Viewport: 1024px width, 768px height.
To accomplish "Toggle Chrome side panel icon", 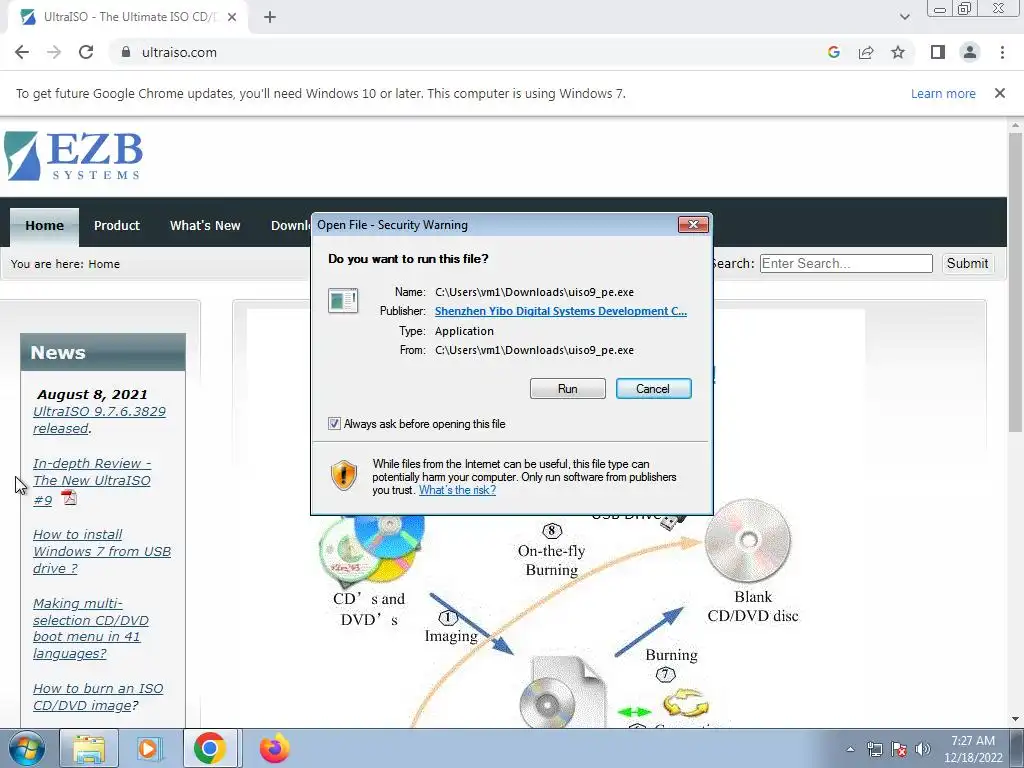I will 938,52.
